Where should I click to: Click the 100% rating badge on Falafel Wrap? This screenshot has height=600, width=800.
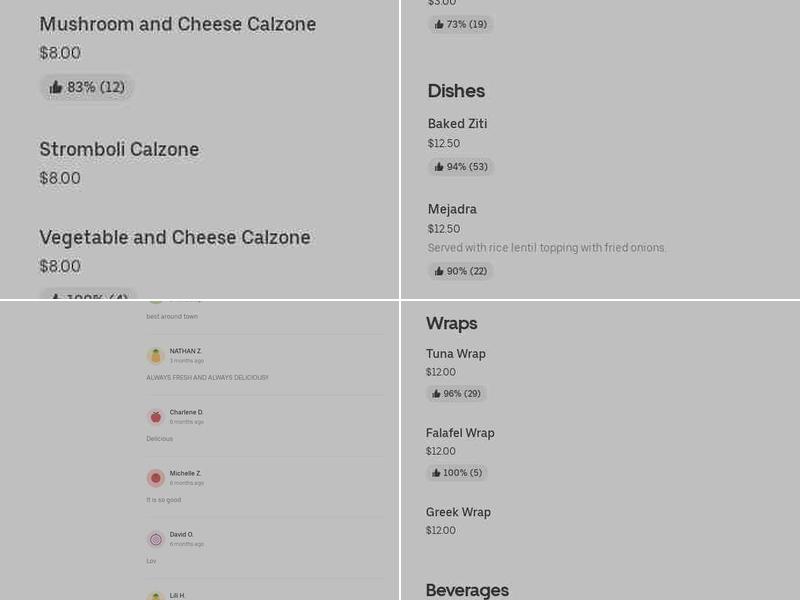pyautogui.click(x=457, y=472)
